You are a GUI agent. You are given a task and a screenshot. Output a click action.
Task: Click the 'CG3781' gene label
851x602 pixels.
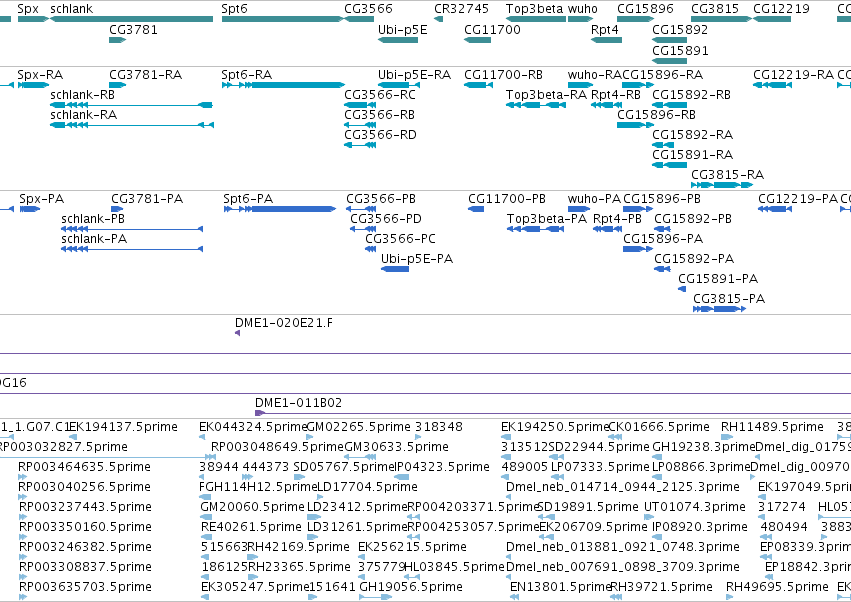[x=134, y=29]
